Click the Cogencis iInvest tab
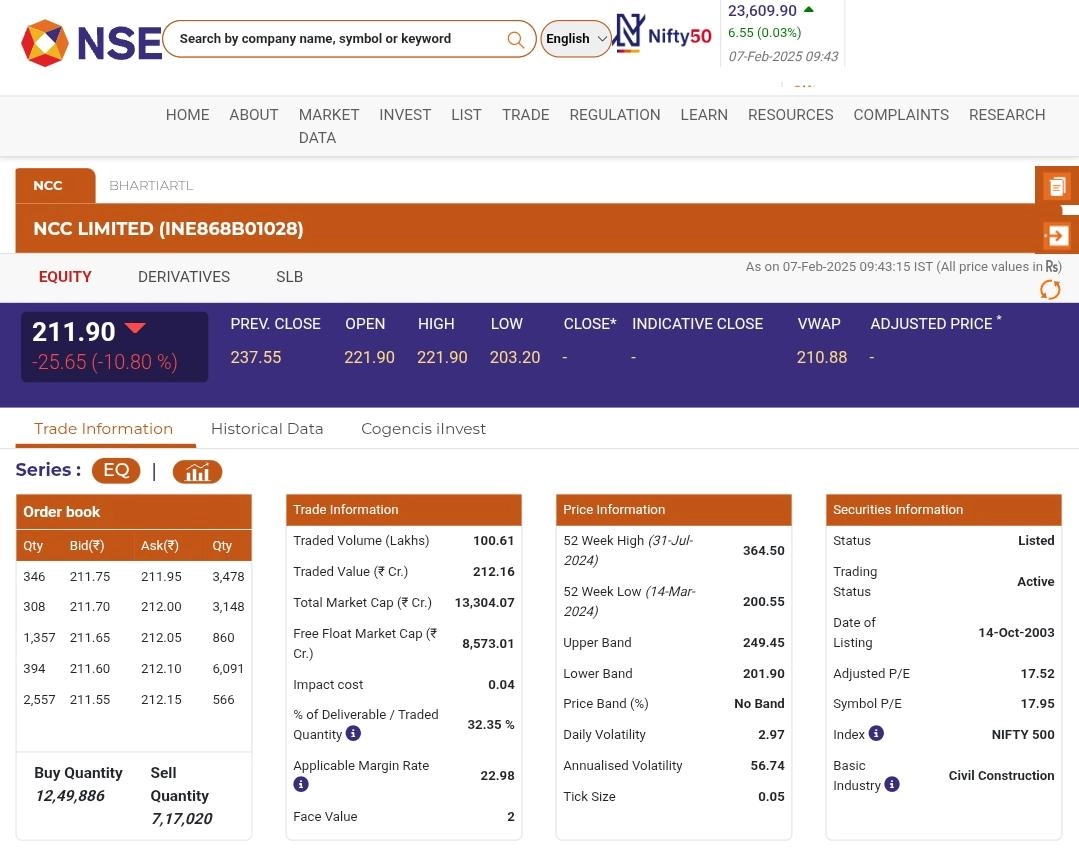The width and height of the screenshot is (1079, 858). tap(423, 428)
